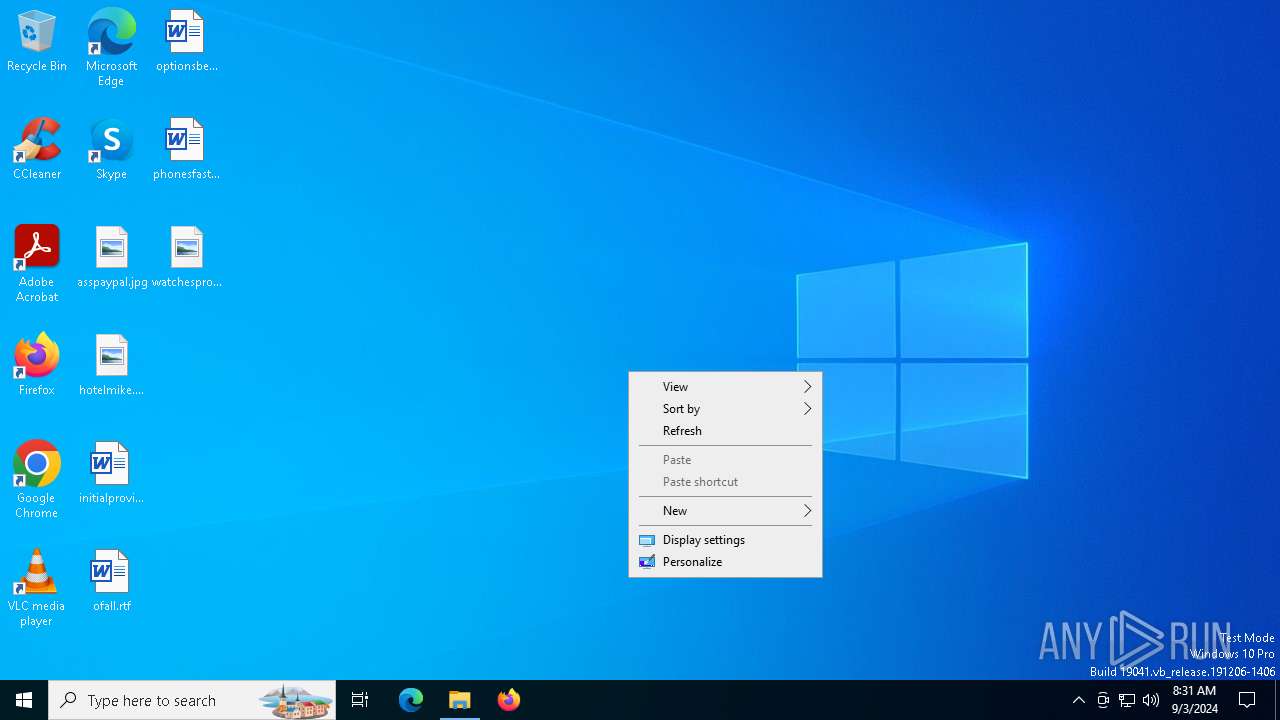The width and height of the screenshot is (1280, 720).
Task: Select the CCleaner desktop shortcut
Action: (37, 150)
